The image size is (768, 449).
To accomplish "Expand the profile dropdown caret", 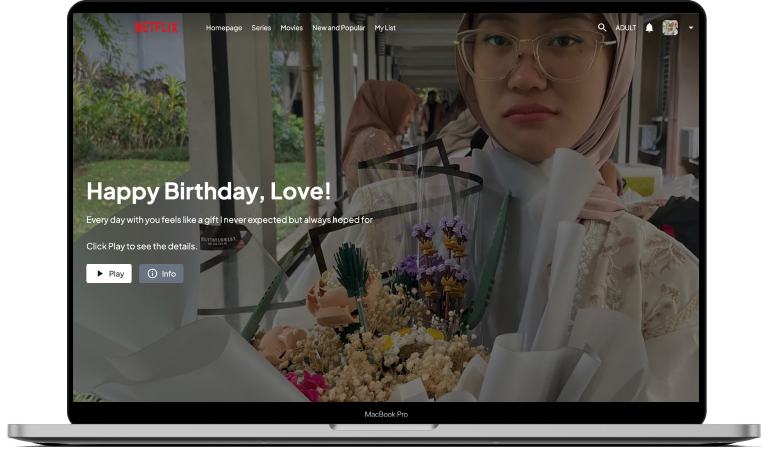I will click(691, 28).
